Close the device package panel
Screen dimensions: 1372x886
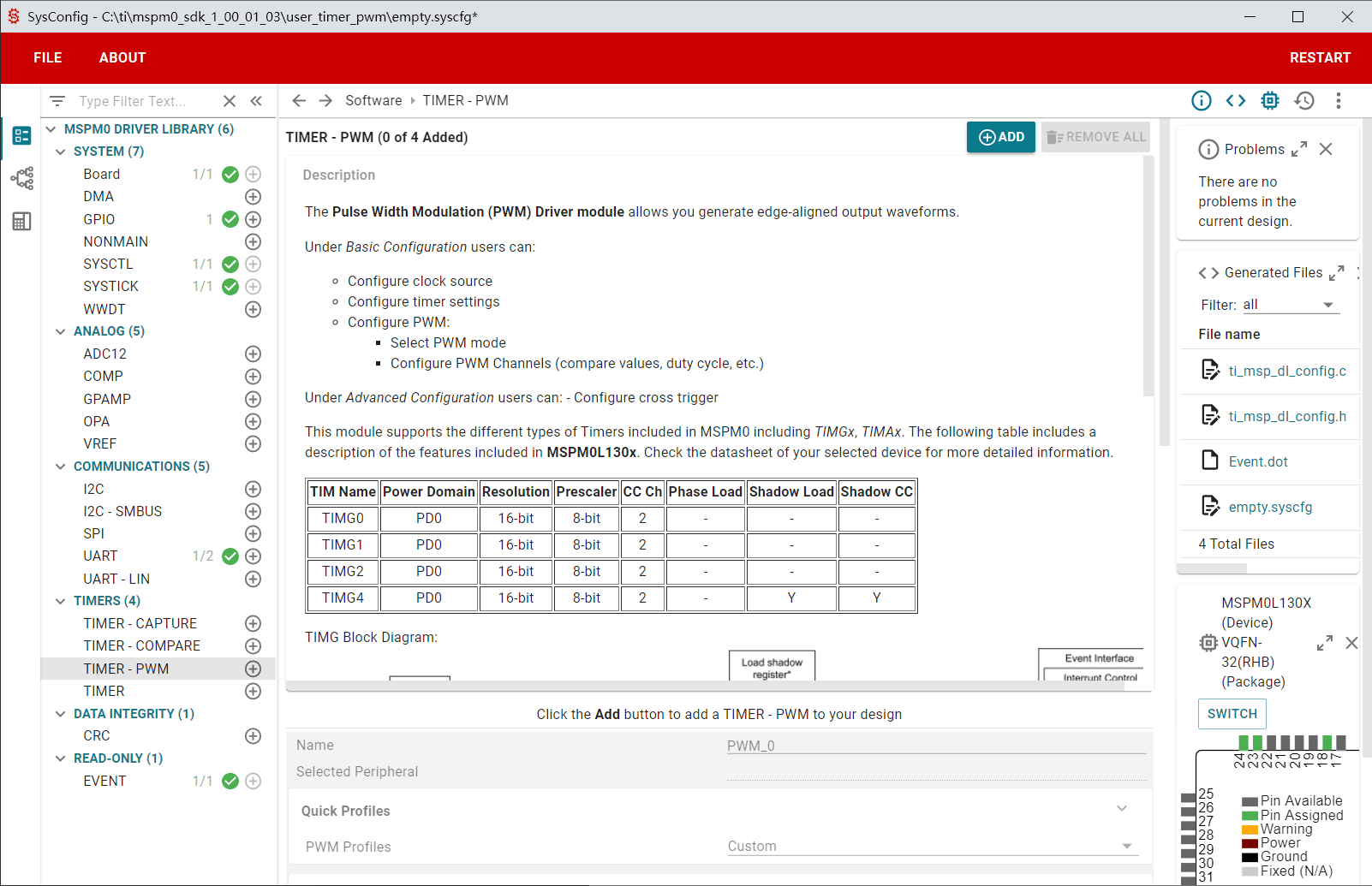1351,643
